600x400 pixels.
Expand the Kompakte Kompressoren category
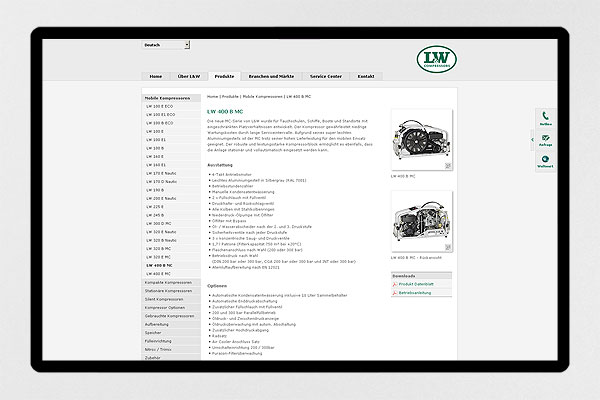[x=167, y=282]
